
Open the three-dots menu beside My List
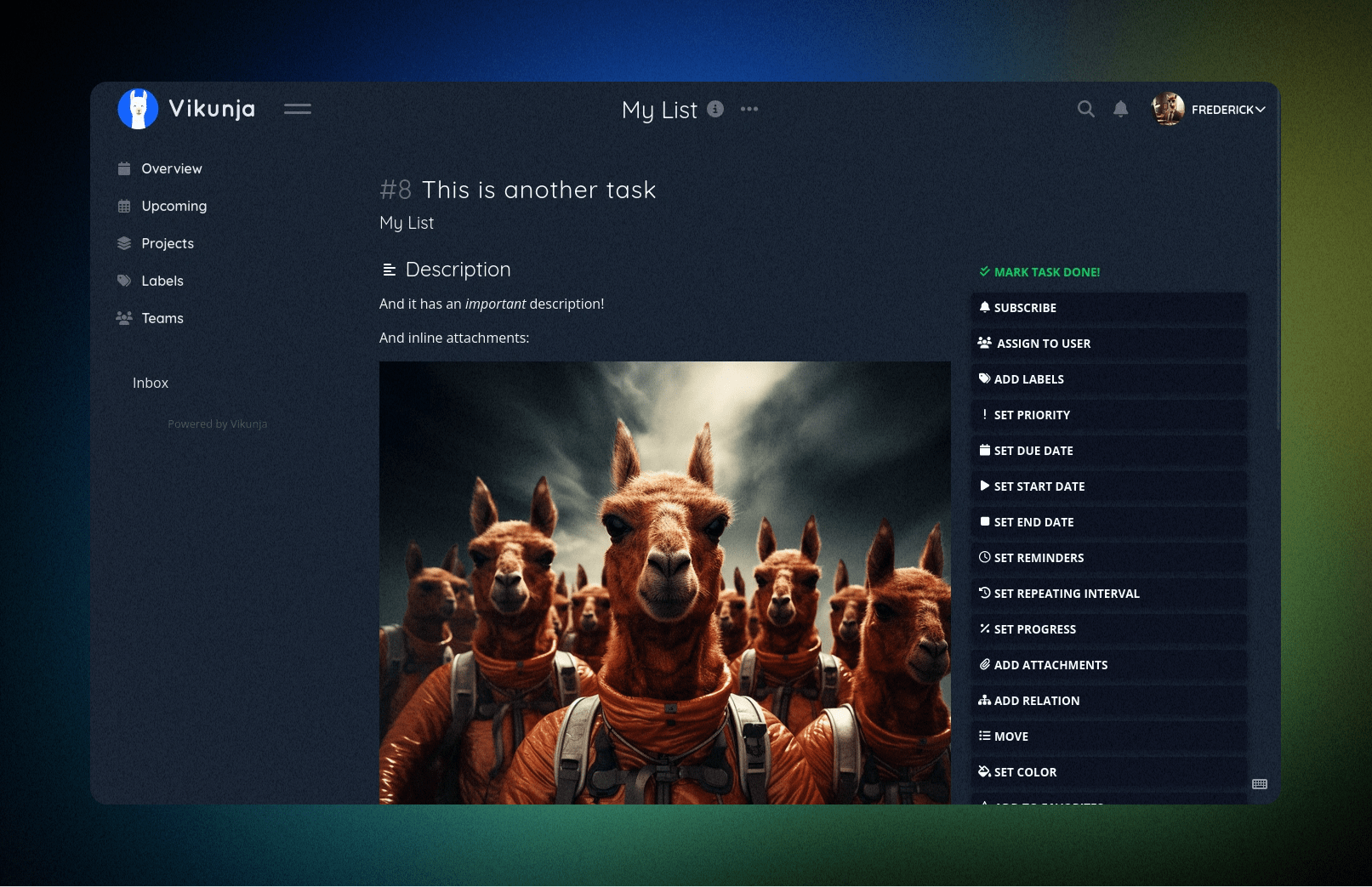click(x=749, y=109)
